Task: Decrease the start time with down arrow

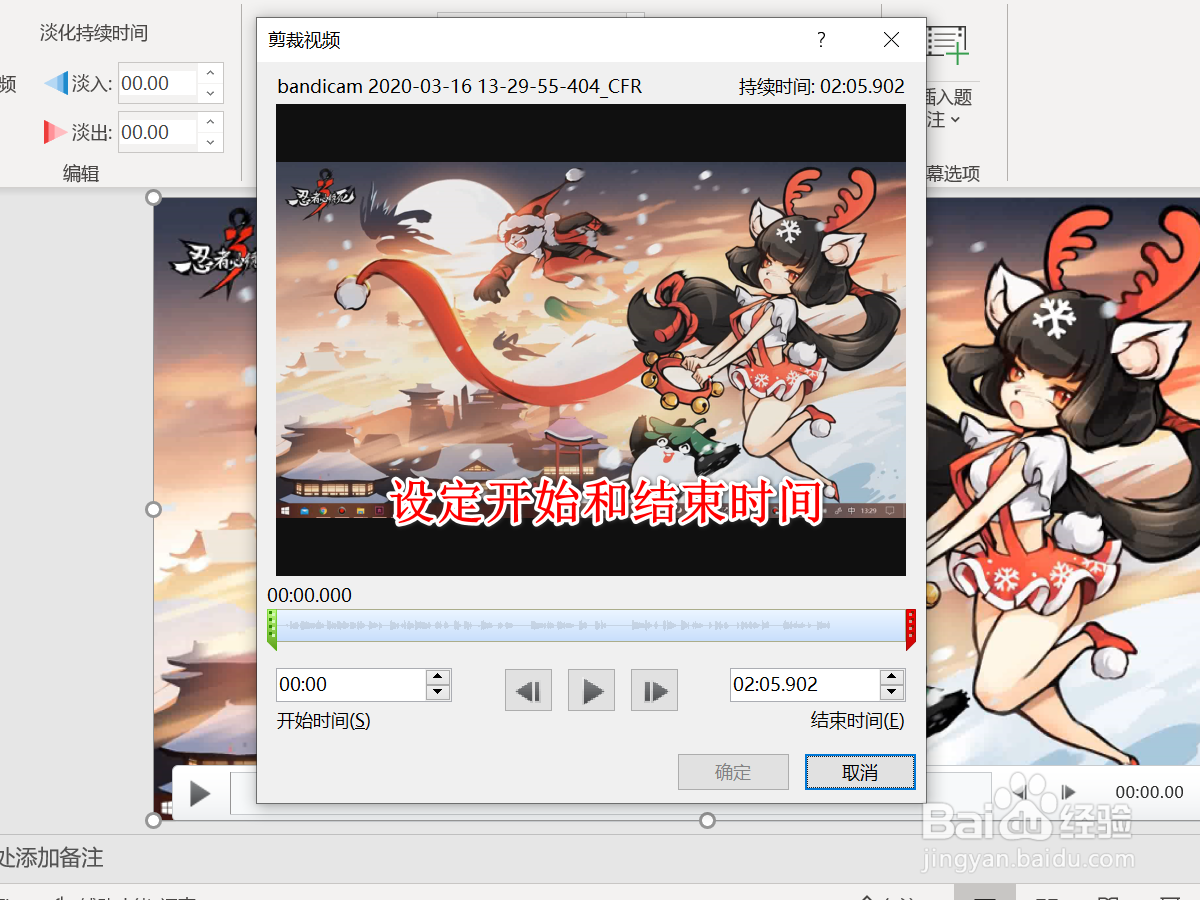Action: pyautogui.click(x=439, y=693)
